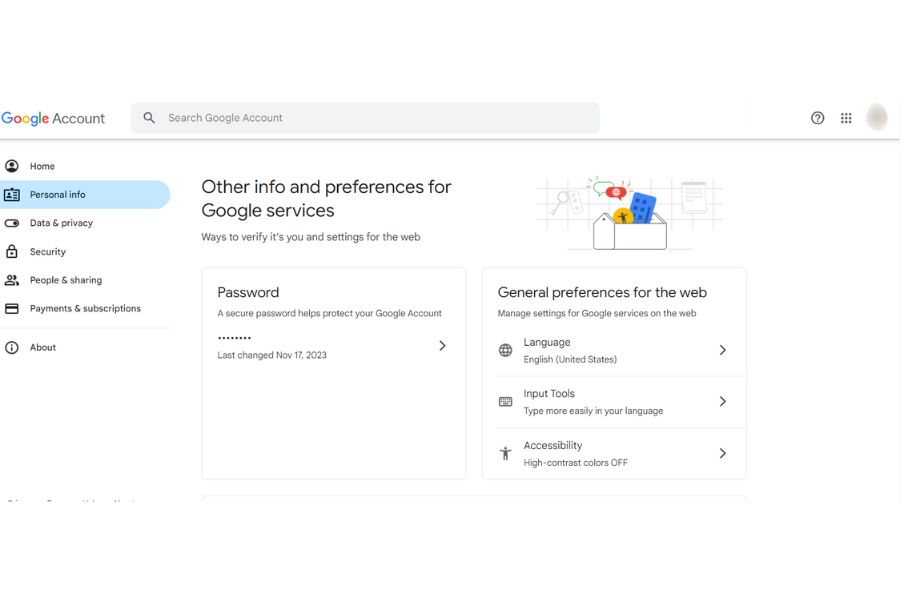Open the Google Account logo link
Screen dimensions: 900x600
tap(53, 118)
